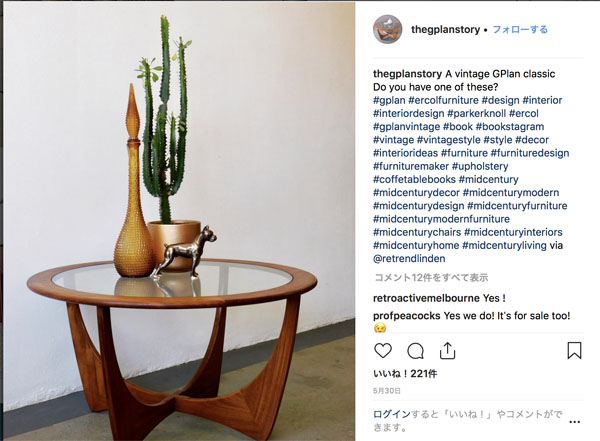
Task: Open thegplanstory username in header
Action: pos(445,29)
